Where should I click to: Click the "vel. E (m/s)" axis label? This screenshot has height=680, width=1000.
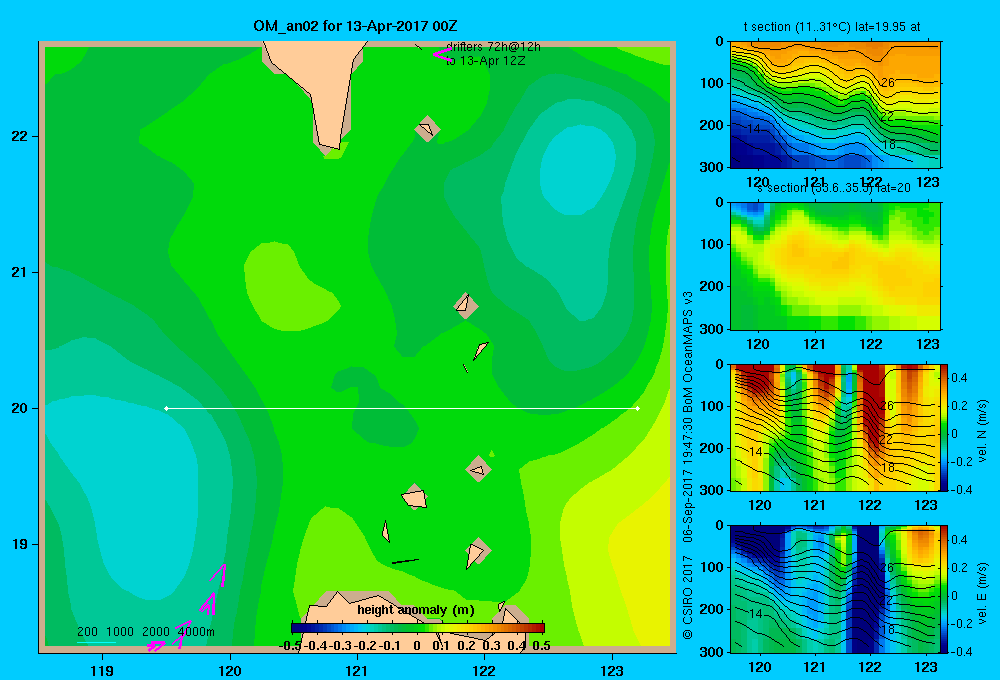982,593
